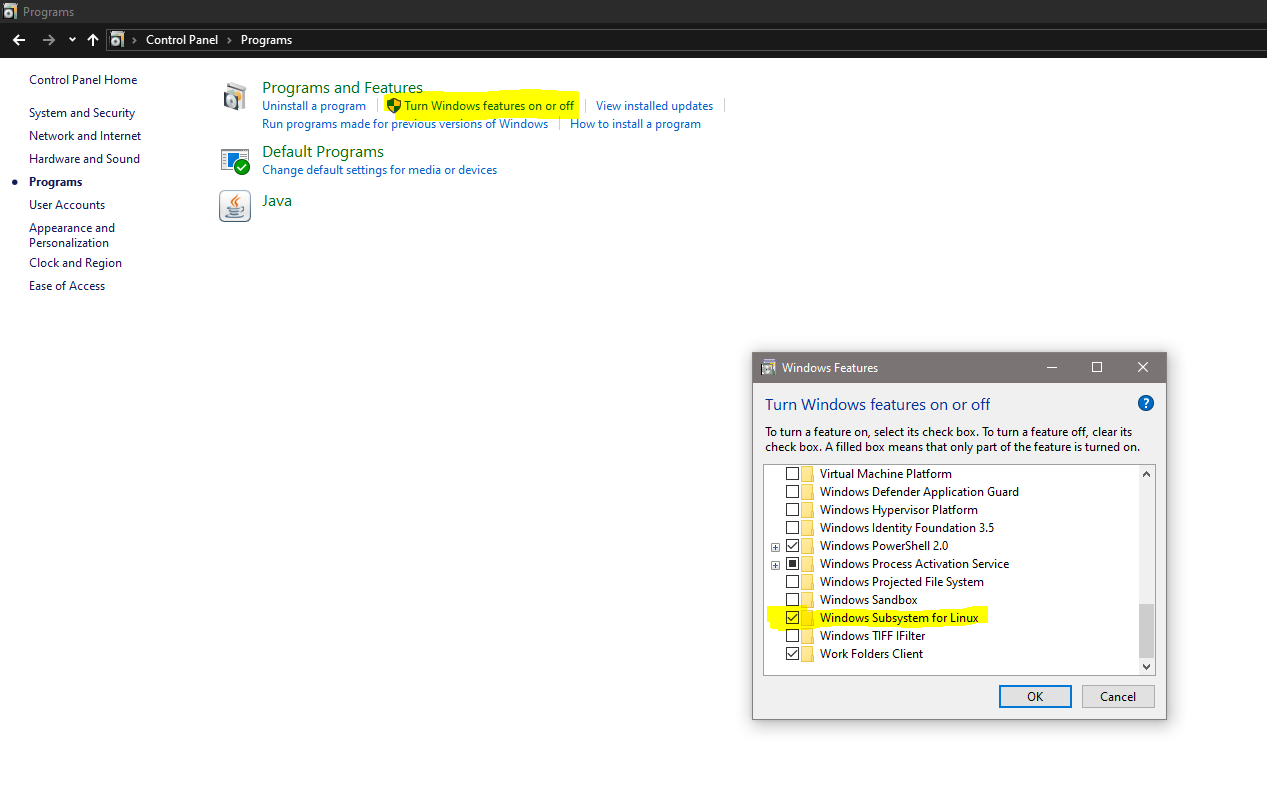The height and width of the screenshot is (795, 1267).
Task: Click Control Panel in the breadcrumb
Action: pyautogui.click(x=182, y=40)
